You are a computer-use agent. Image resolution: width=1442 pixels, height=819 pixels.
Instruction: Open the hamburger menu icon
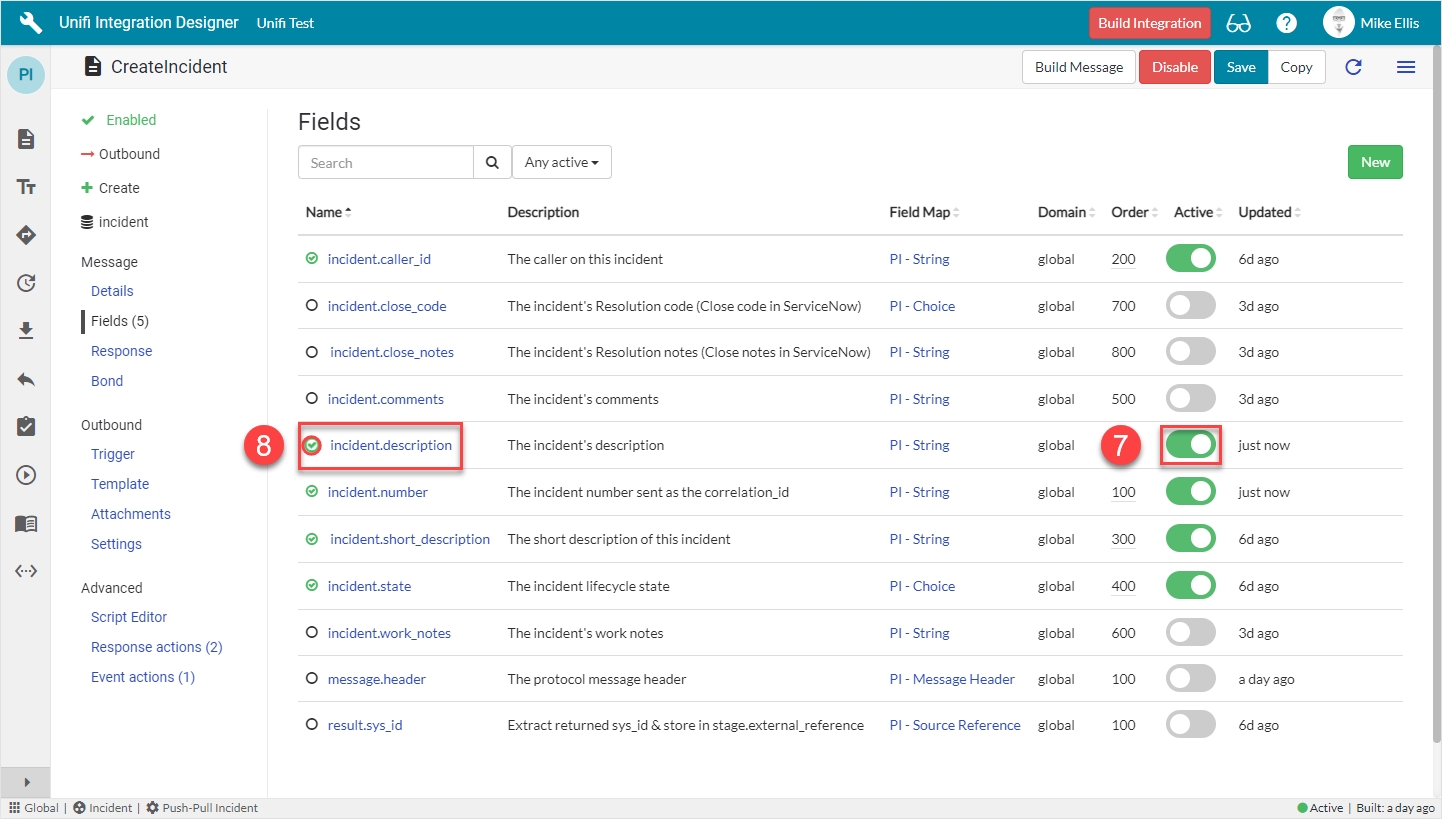[1405, 67]
